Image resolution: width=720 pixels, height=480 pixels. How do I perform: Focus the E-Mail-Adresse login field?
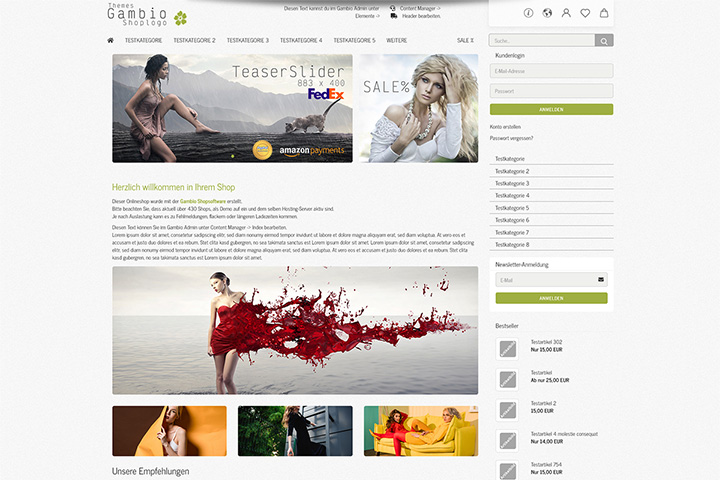[551, 71]
